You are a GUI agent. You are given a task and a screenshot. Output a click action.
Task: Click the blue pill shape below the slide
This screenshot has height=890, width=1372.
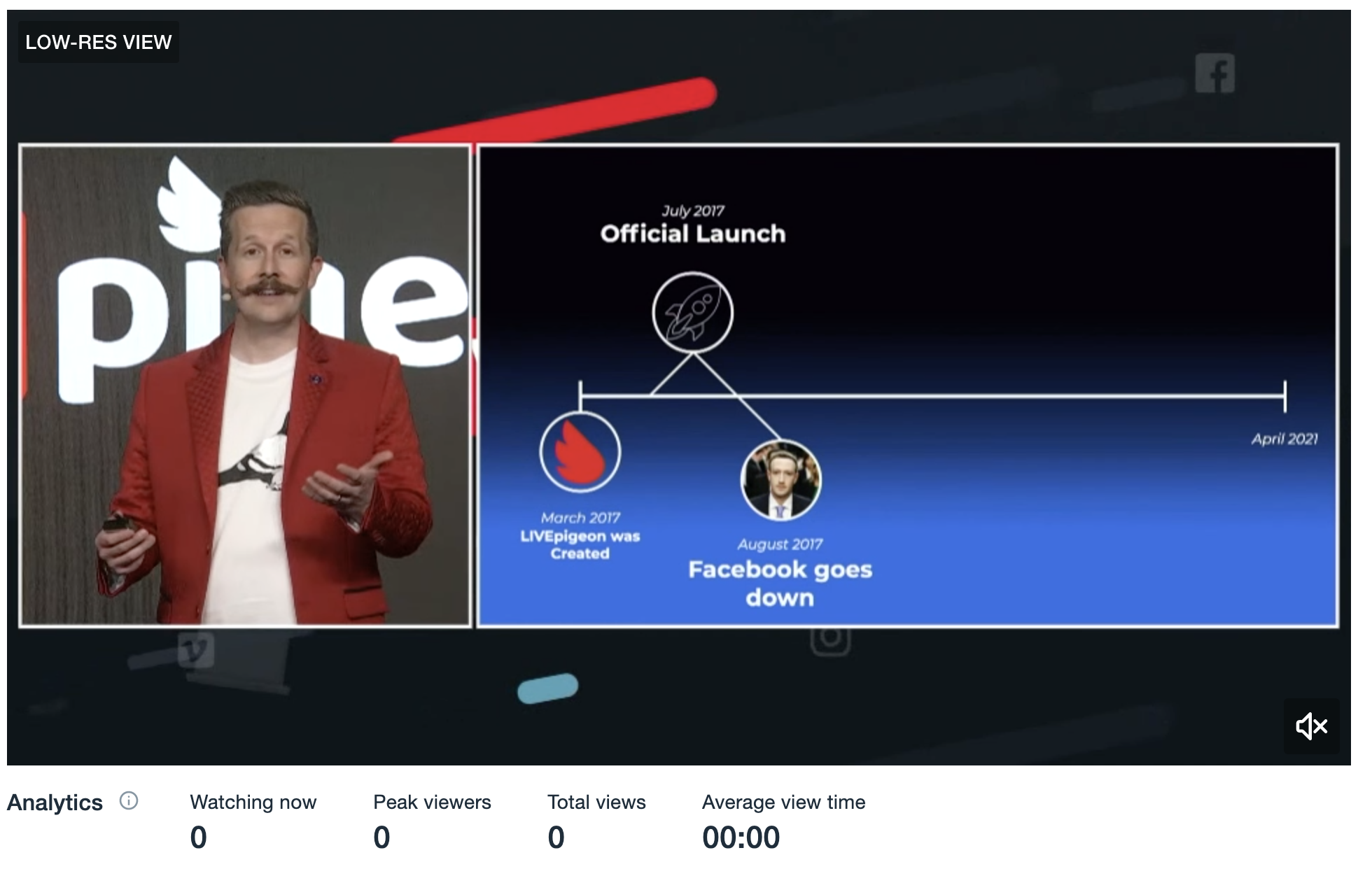547,688
